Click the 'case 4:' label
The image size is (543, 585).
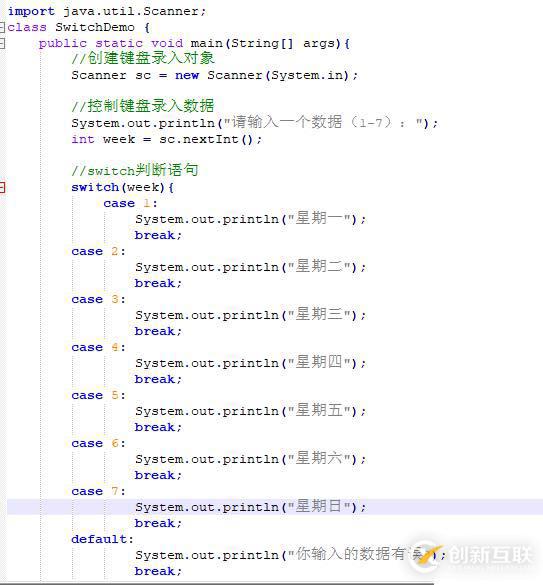[x=99, y=348]
